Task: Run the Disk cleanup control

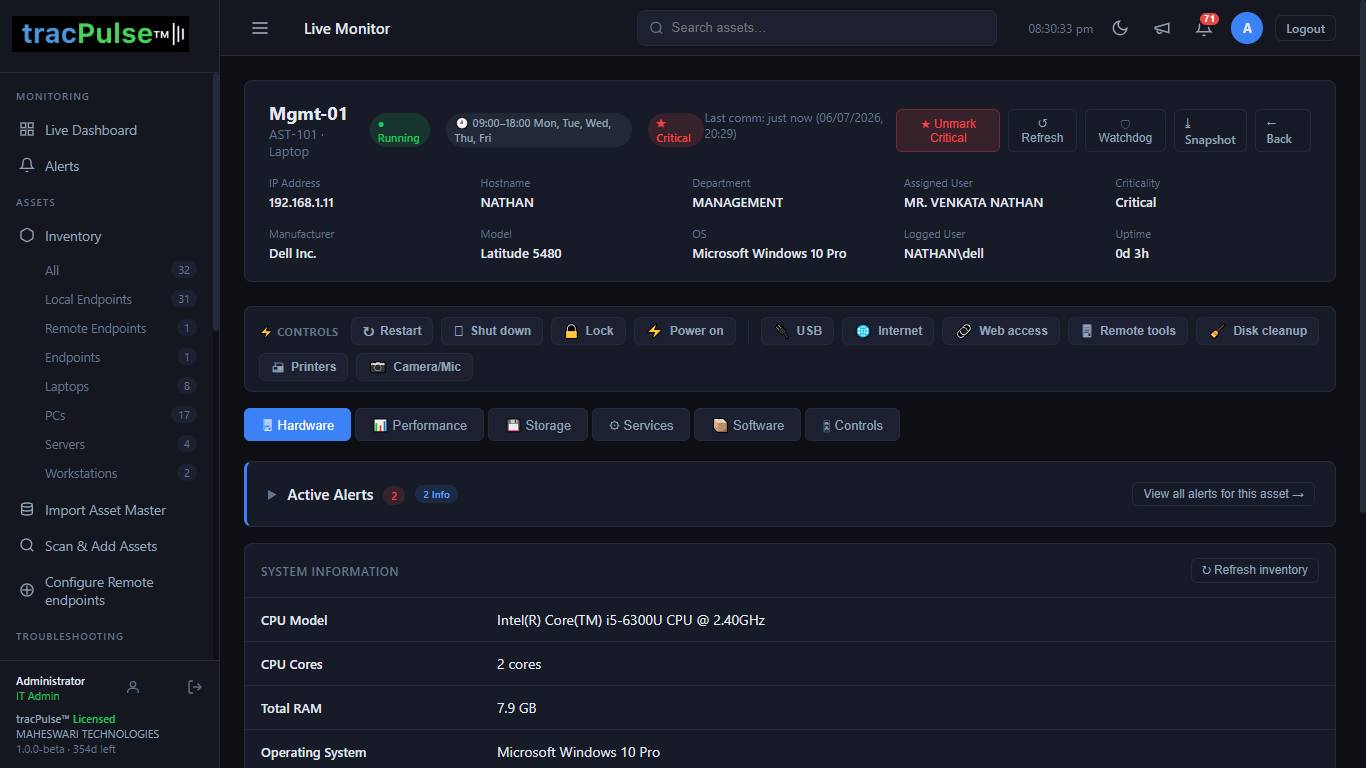Action: pos(1257,331)
